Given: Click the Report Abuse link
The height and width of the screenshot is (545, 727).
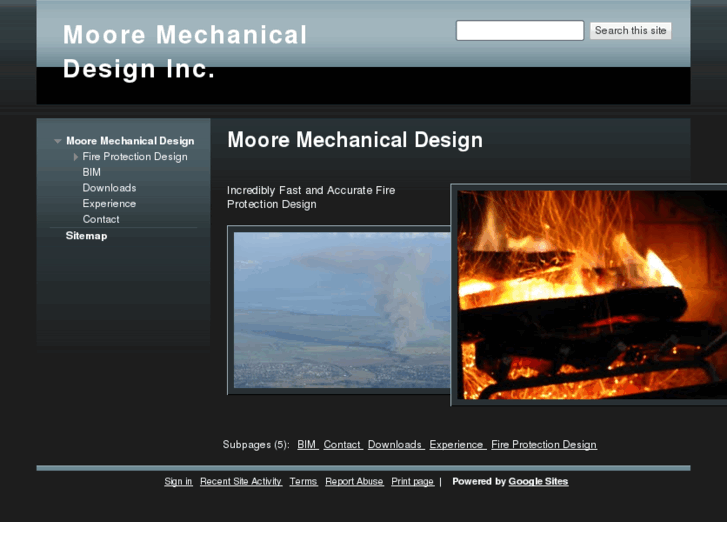Looking at the screenshot, I should pos(354,481).
